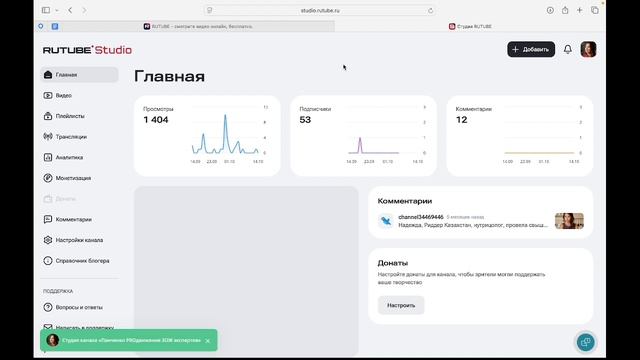Click the Донаты section heading

393,263
